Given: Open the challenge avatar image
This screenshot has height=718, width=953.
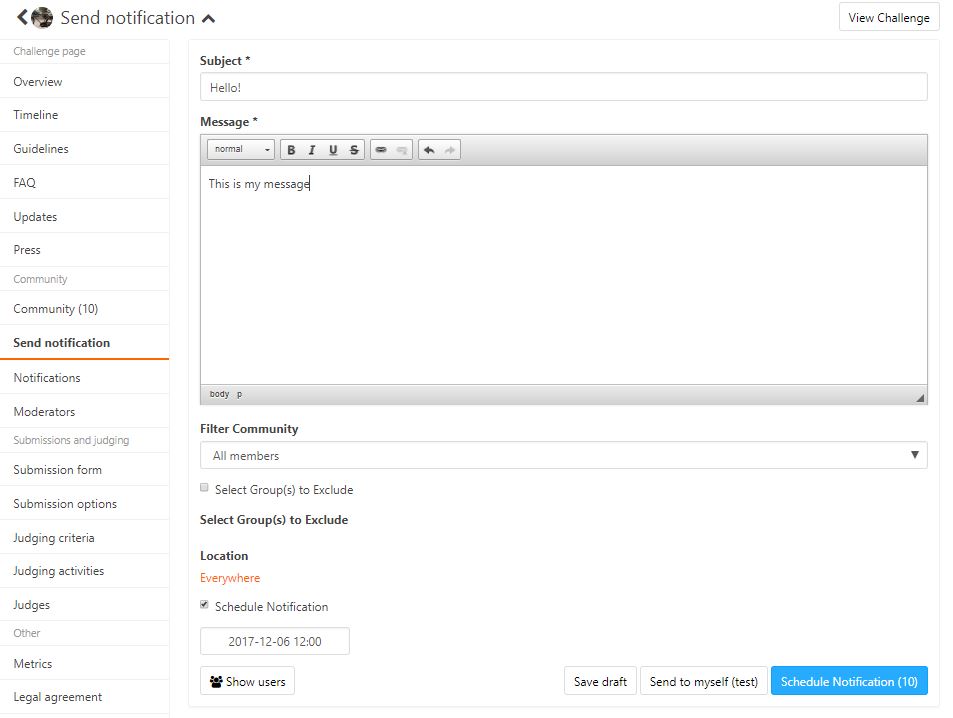Looking at the screenshot, I should click(42, 18).
